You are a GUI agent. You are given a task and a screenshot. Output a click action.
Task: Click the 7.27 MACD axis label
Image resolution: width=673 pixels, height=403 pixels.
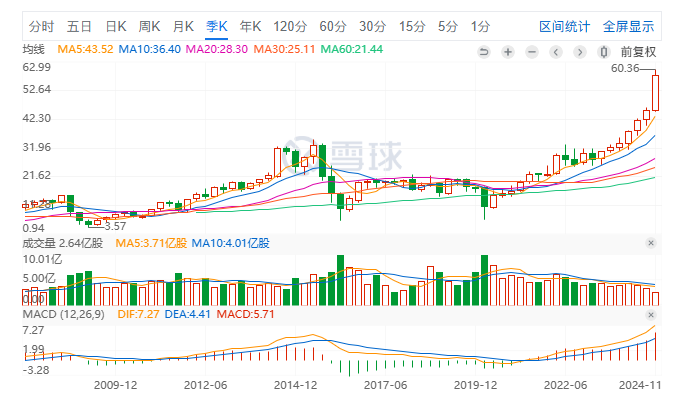click(33, 330)
